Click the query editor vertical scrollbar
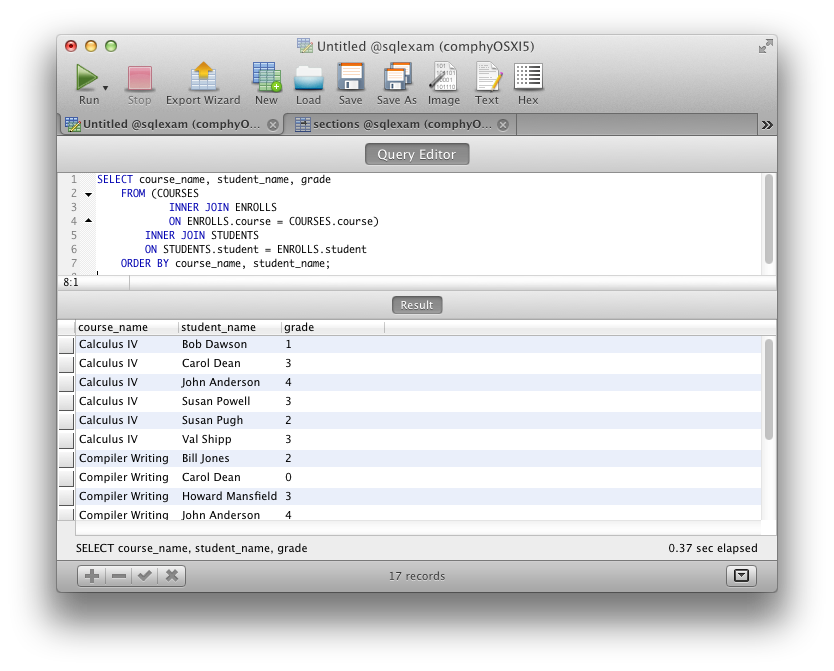834x671 pixels. click(x=769, y=219)
